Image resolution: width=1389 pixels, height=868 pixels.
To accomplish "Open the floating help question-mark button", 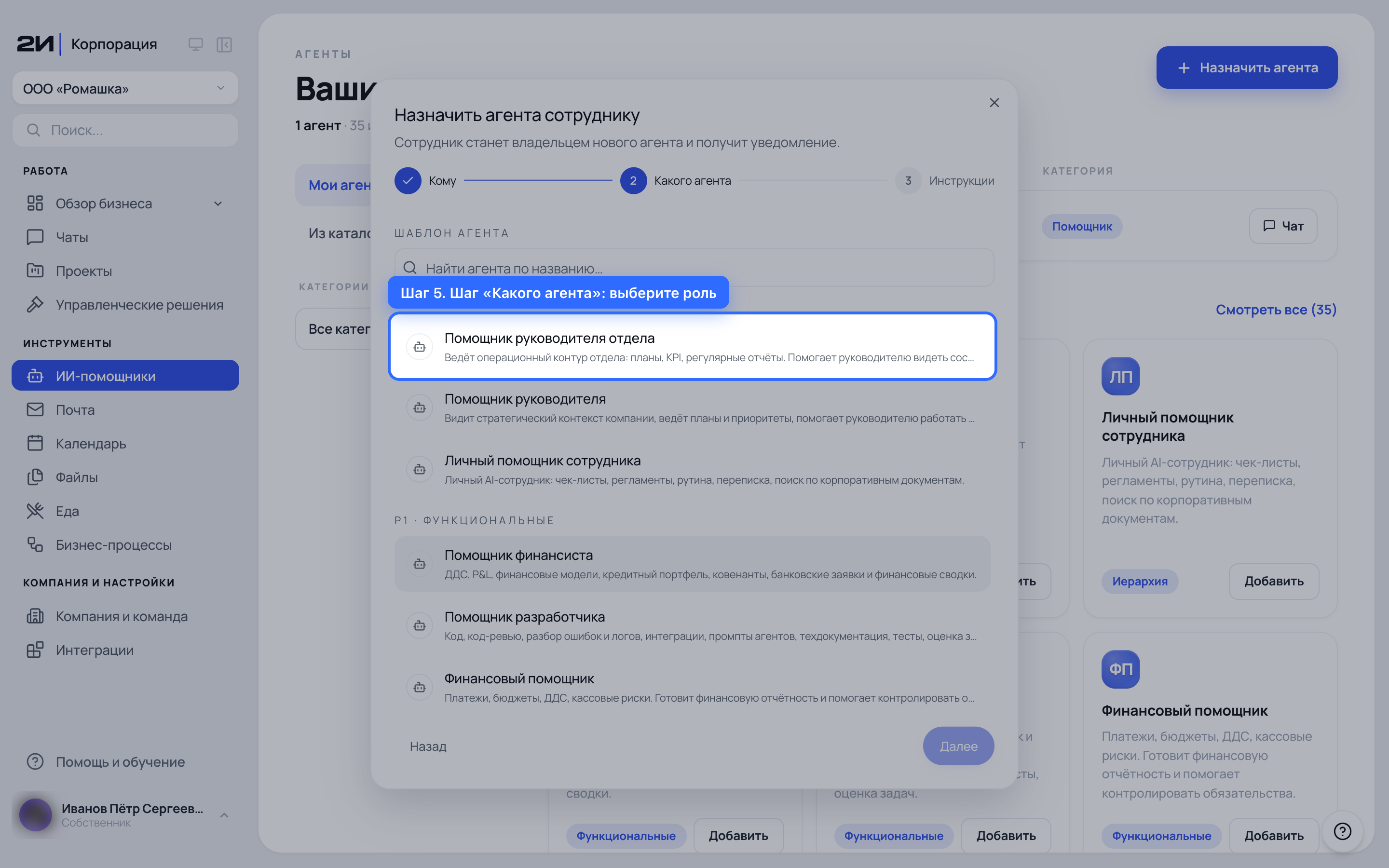I will point(1343,831).
